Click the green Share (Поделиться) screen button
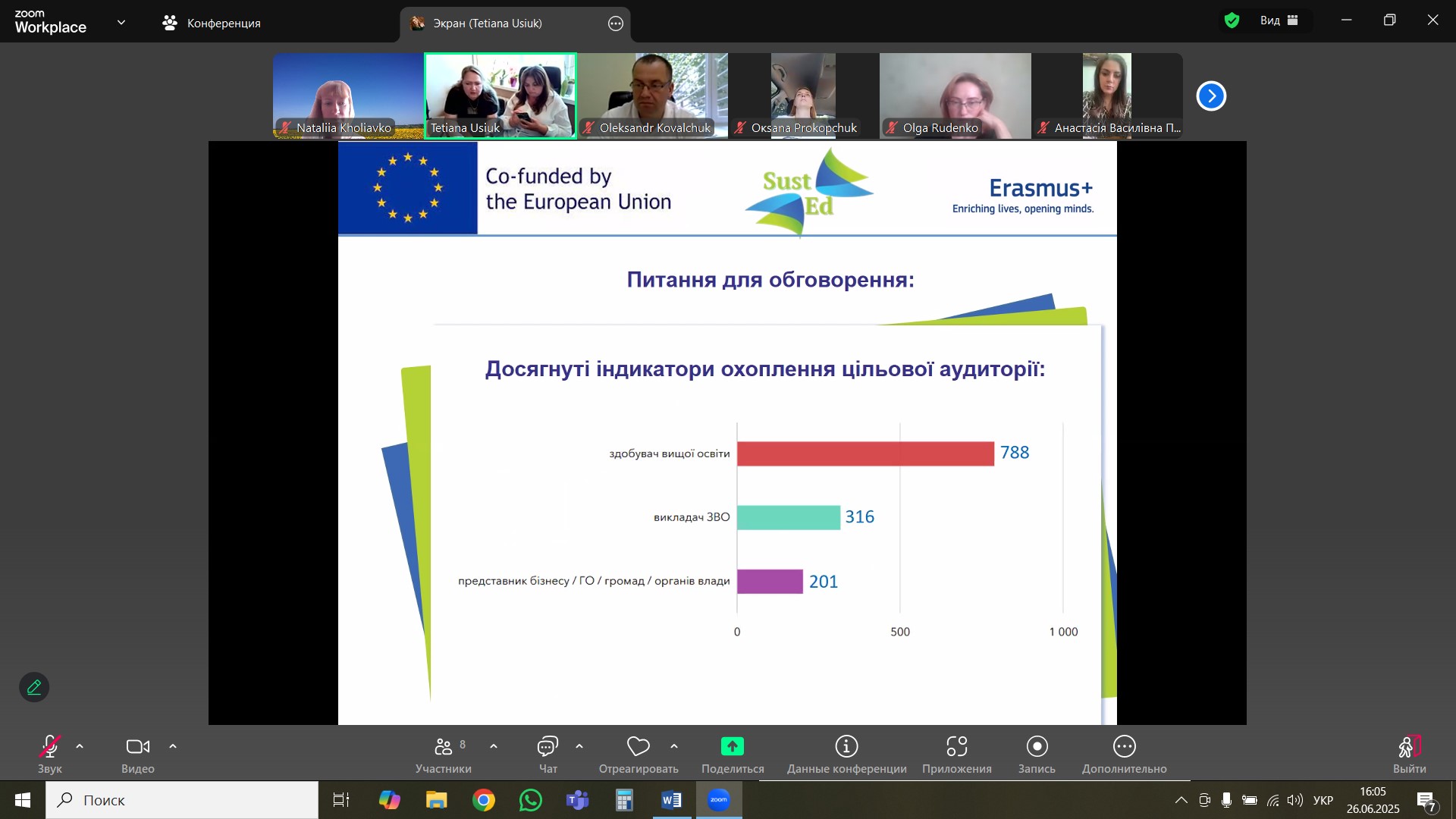This screenshot has height=819, width=1456. pyautogui.click(x=732, y=747)
